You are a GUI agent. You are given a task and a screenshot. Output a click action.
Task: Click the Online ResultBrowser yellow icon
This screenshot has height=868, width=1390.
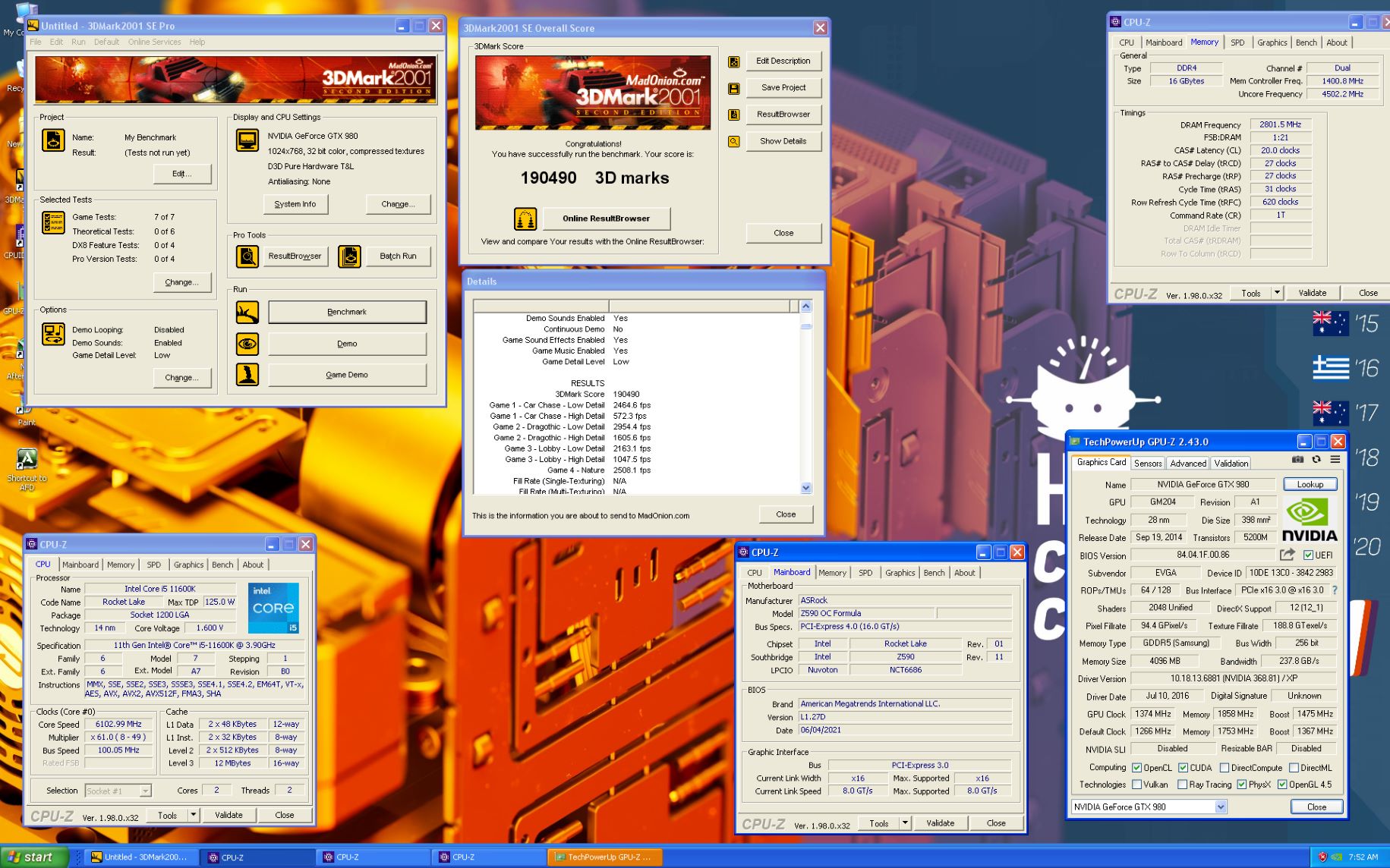point(525,219)
